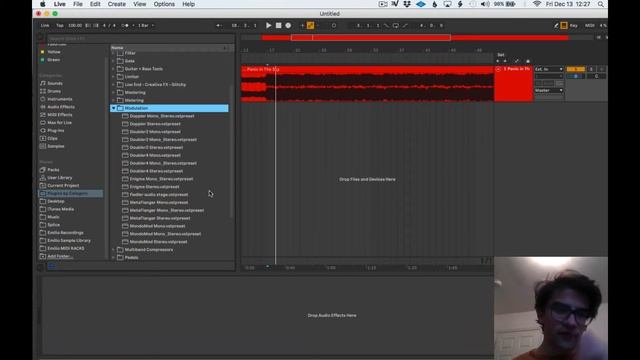Image resolution: width=640 pixels, height=360 pixels.
Task: Click the punch-out switch icon
Action: pos(405,25)
